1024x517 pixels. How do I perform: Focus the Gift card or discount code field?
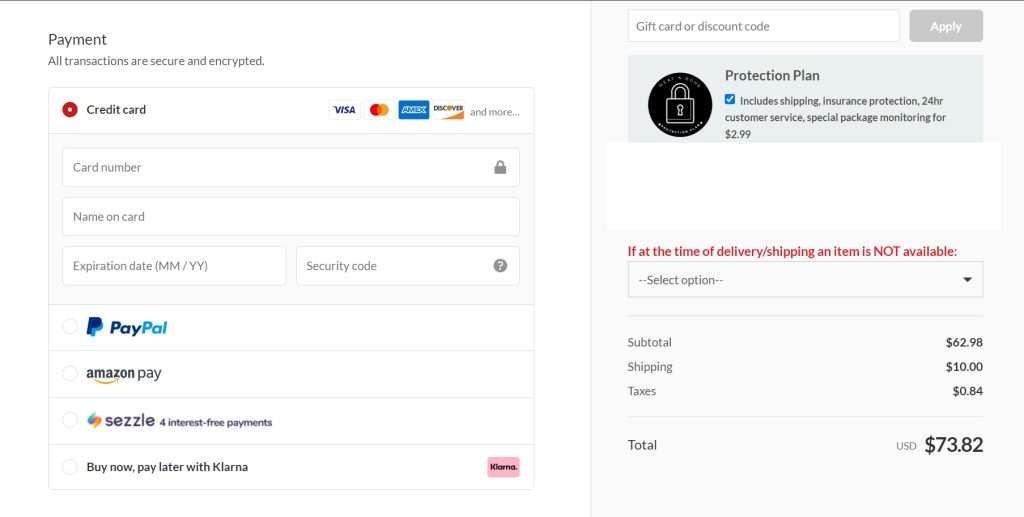763,26
